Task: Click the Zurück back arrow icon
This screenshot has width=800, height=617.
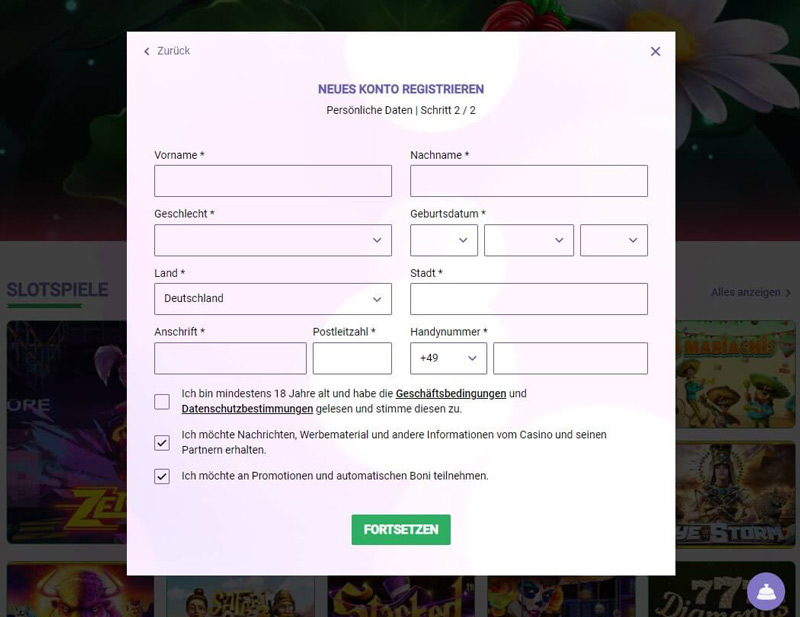Action: coord(147,52)
